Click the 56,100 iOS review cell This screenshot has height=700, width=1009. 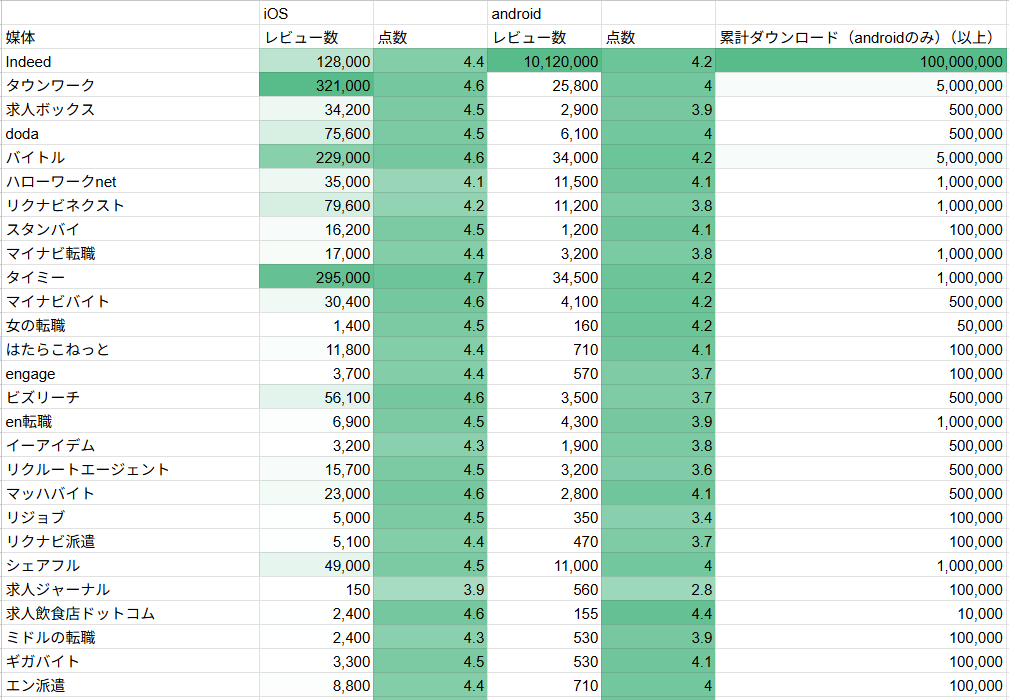(x=316, y=398)
